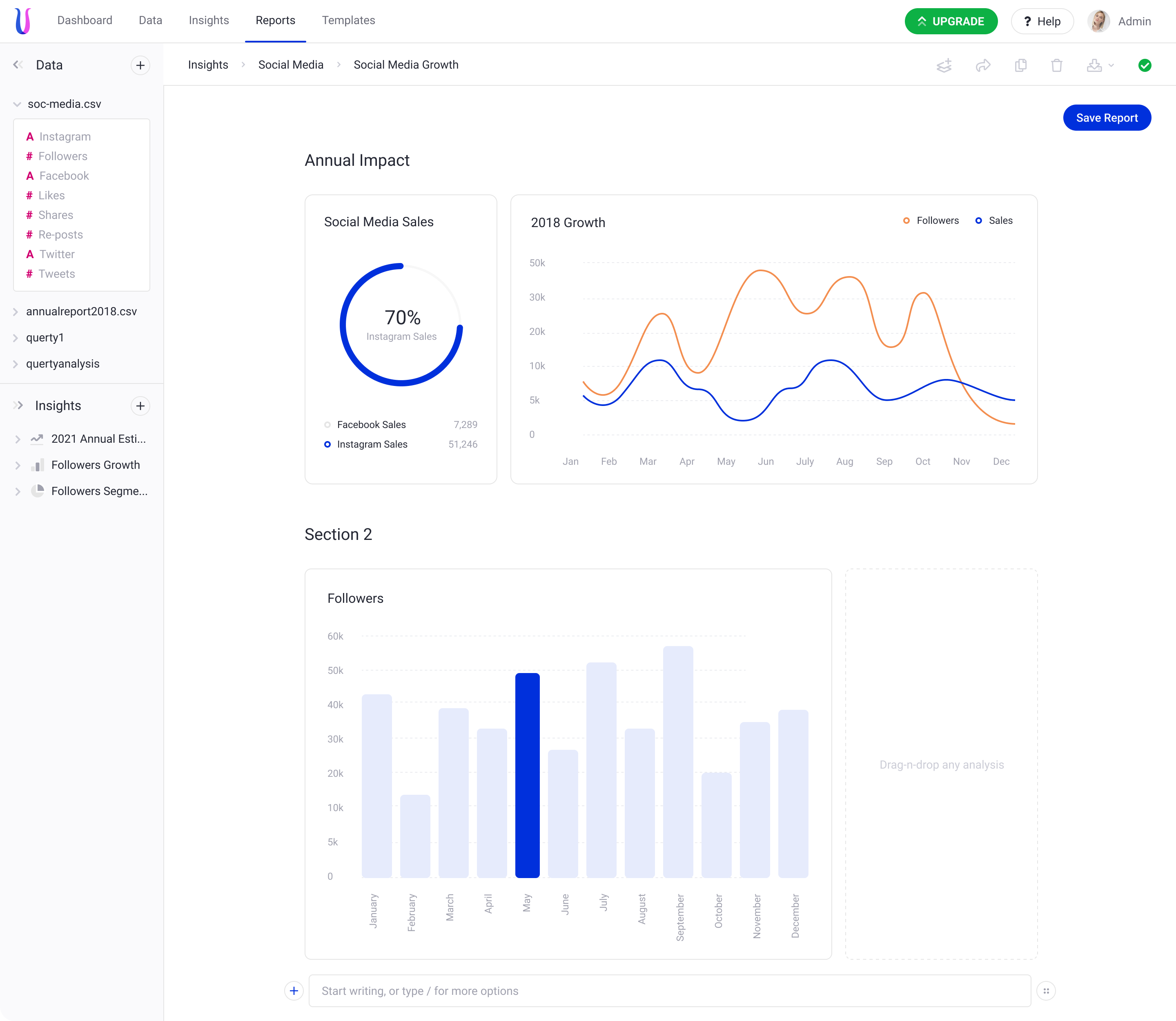Add a new data source with plus

(x=140, y=65)
